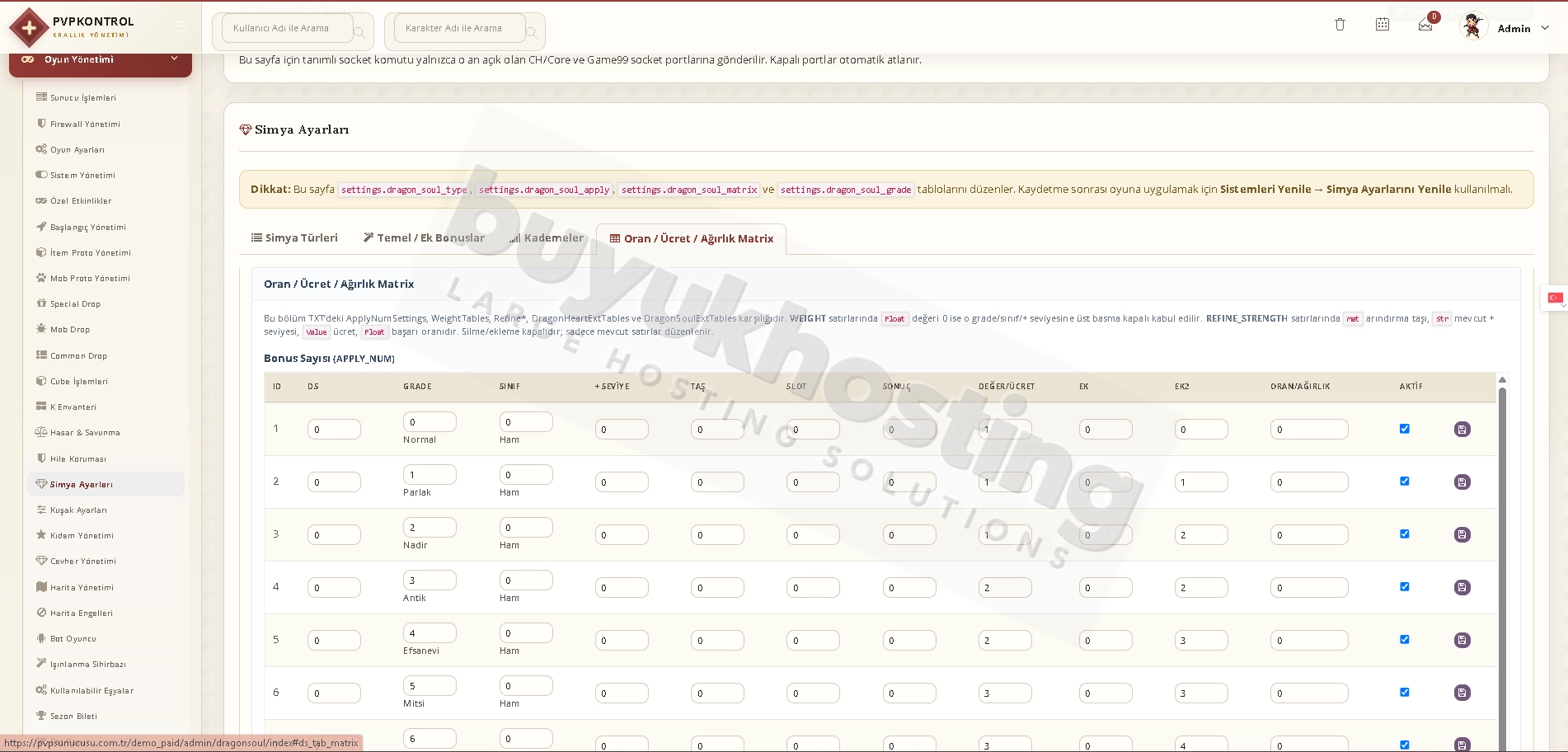Click the Admin avatar picture
1568x752 pixels.
click(1472, 26)
